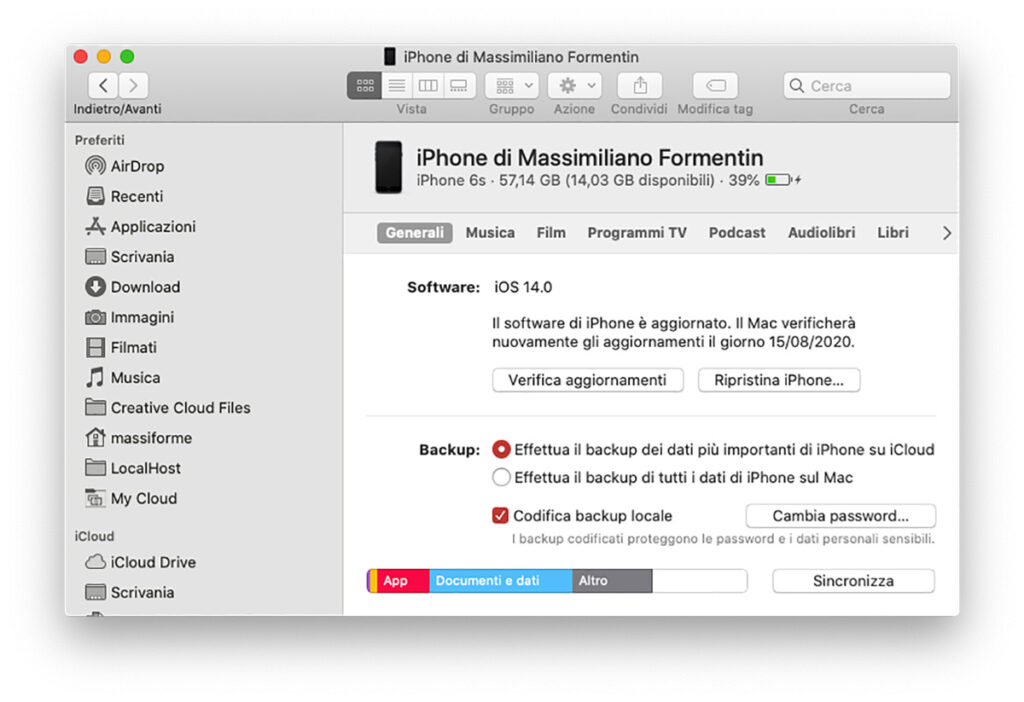Click the battery charging indicator
Screen dimensions: 1024x702
783,180
